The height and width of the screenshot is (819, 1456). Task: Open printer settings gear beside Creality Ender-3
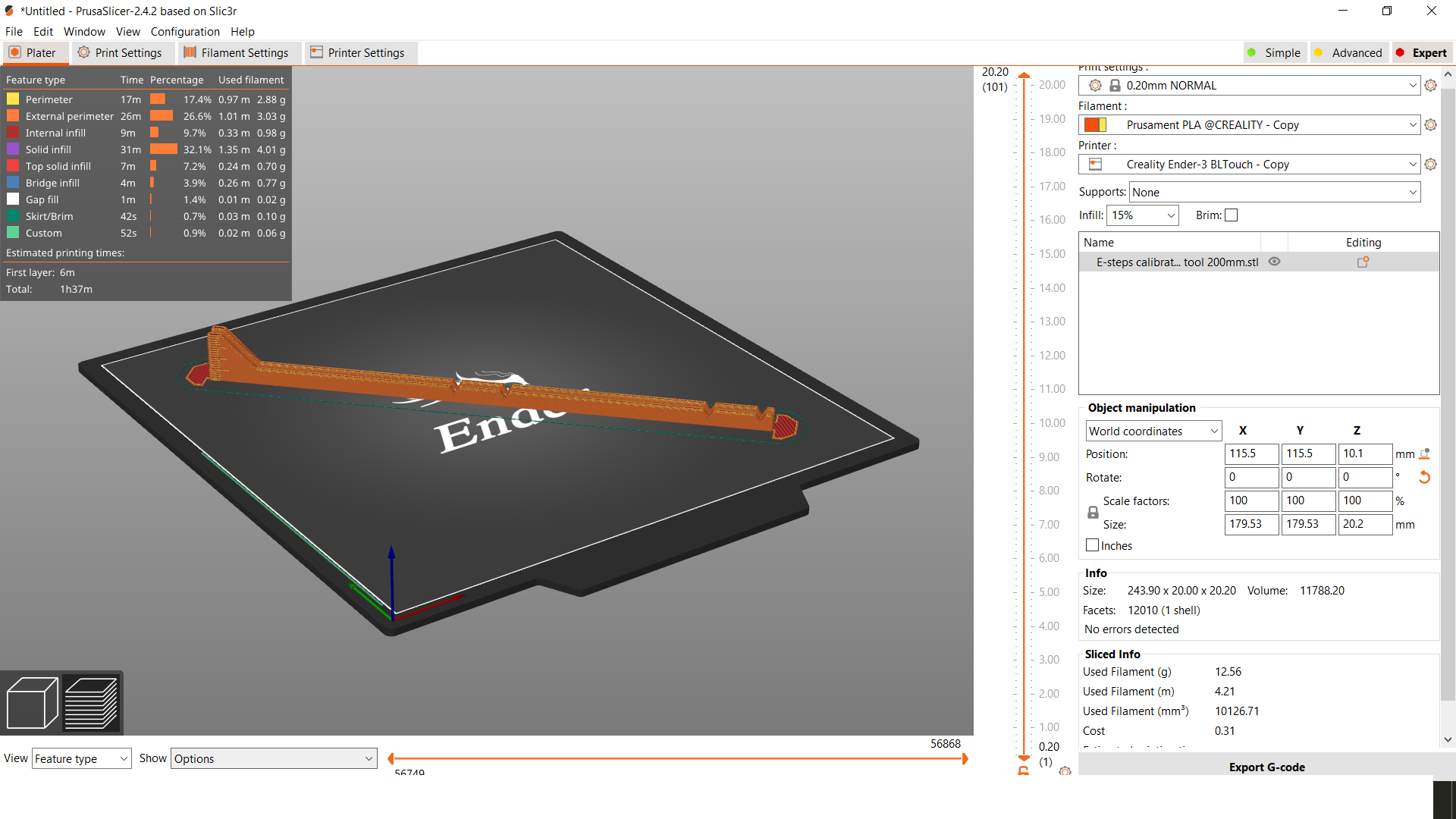(x=1431, y=164)
